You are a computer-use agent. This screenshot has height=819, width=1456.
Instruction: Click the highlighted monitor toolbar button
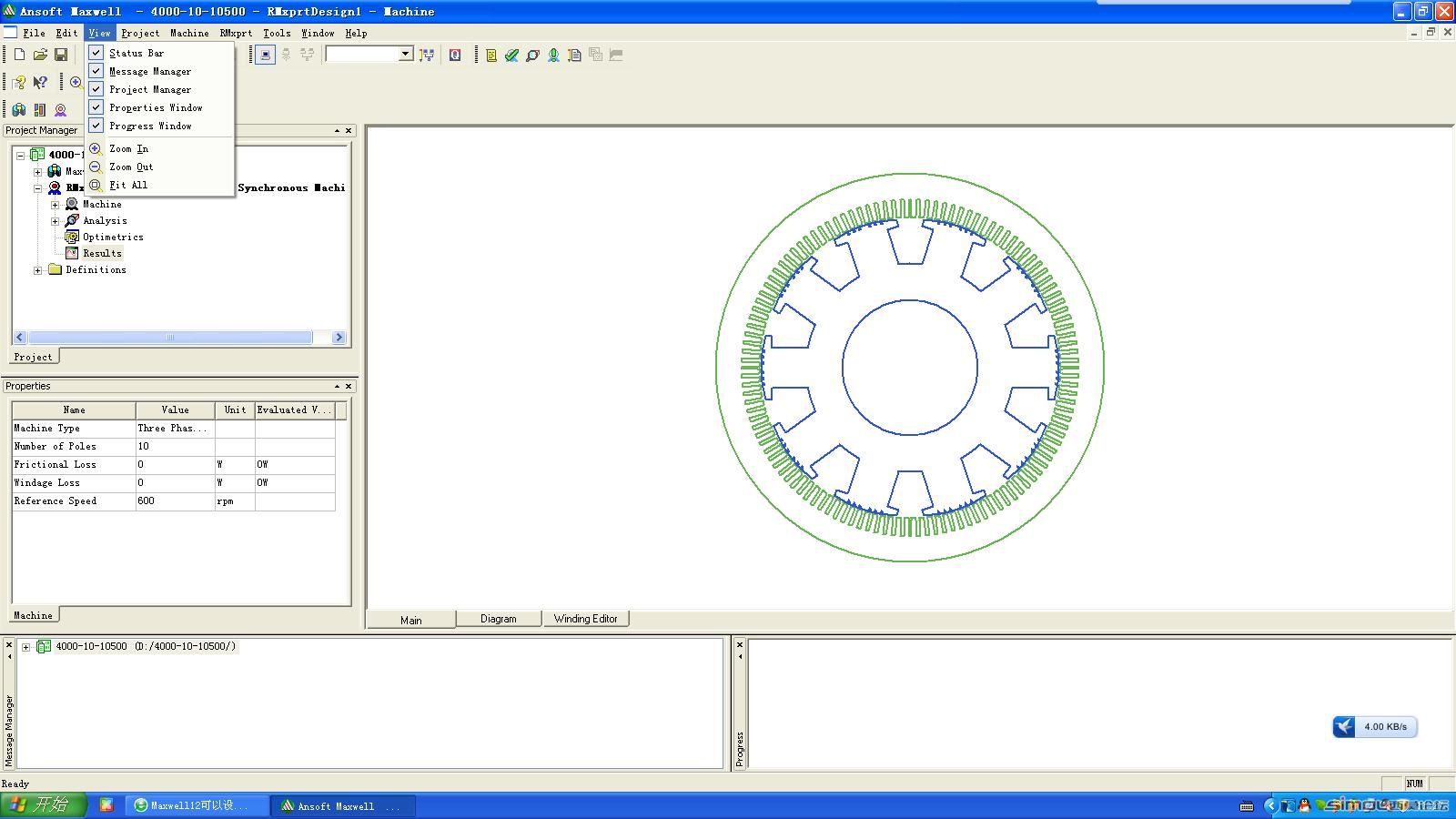(265, 55)
